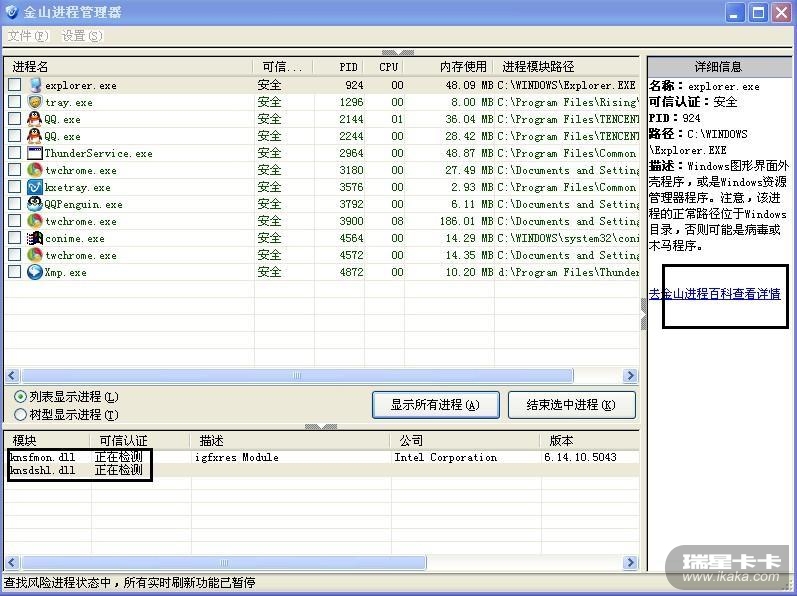This screenshot has width=797, height=596.
Task: Sort by 内存使用 column header
Action: [x=449, y=67]
